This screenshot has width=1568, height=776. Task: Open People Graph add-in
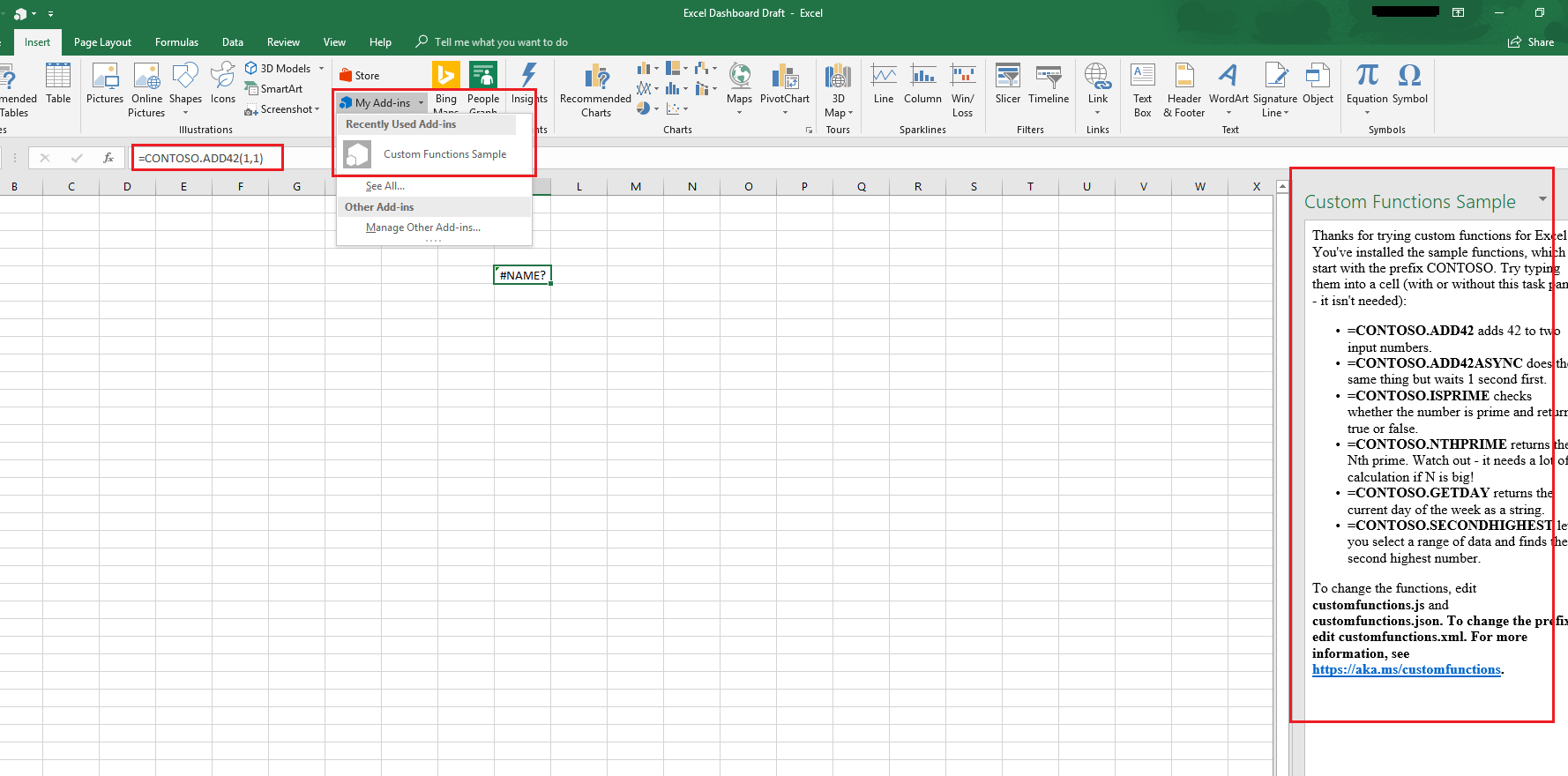[x=483, y=86]
